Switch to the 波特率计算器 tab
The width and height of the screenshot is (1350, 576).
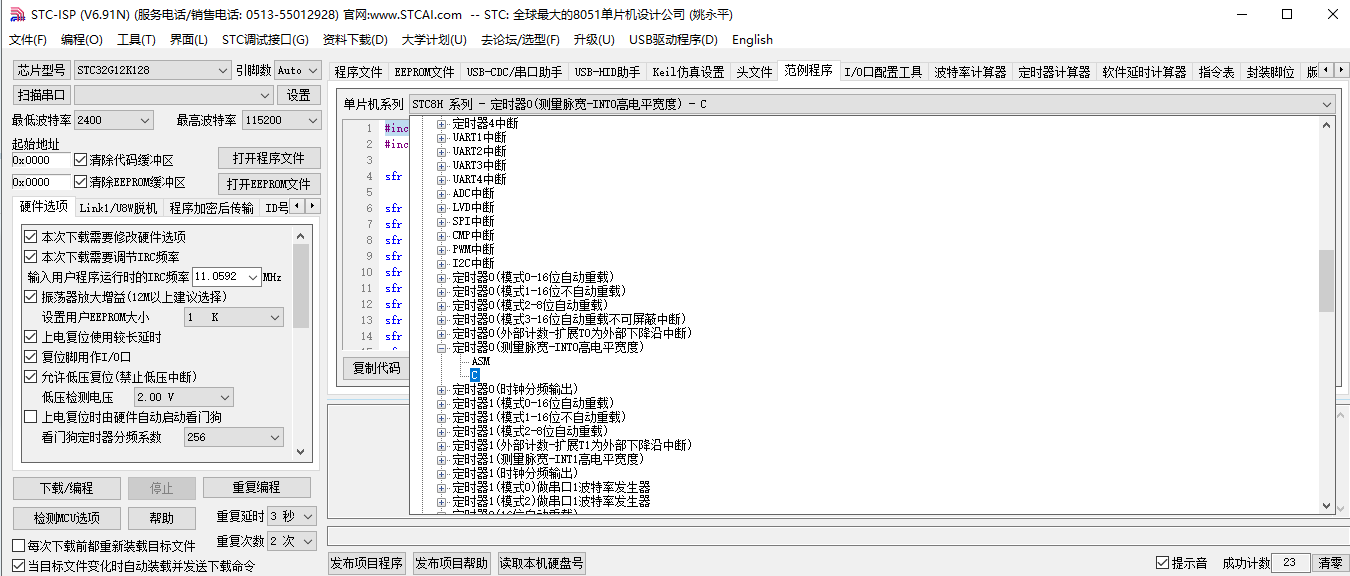click(970, 72)
